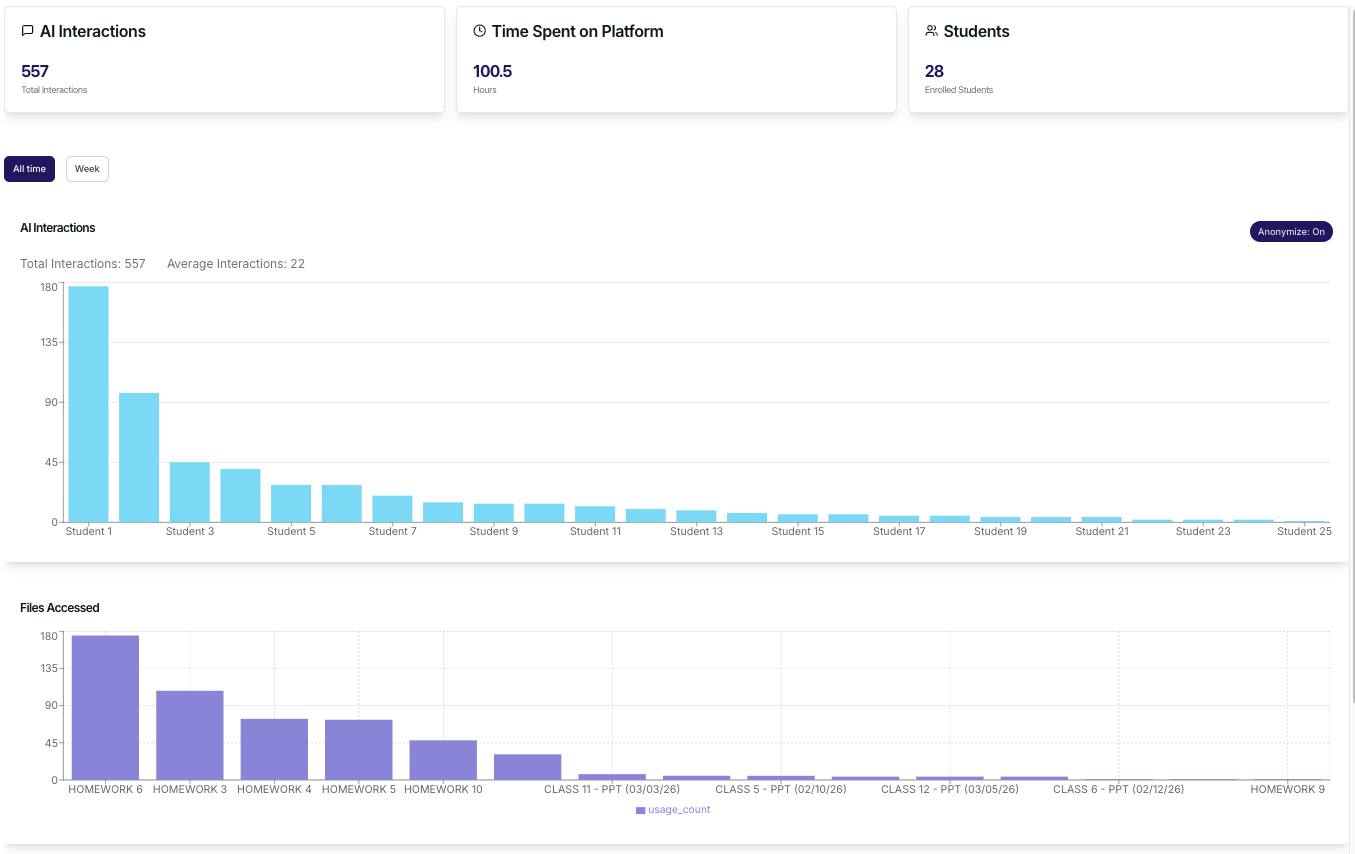The width and height of the screenshot is (1355, 854).
Task: Click the HOMEWORK 3 bar in Files Accessed
Action: [189, 735]
